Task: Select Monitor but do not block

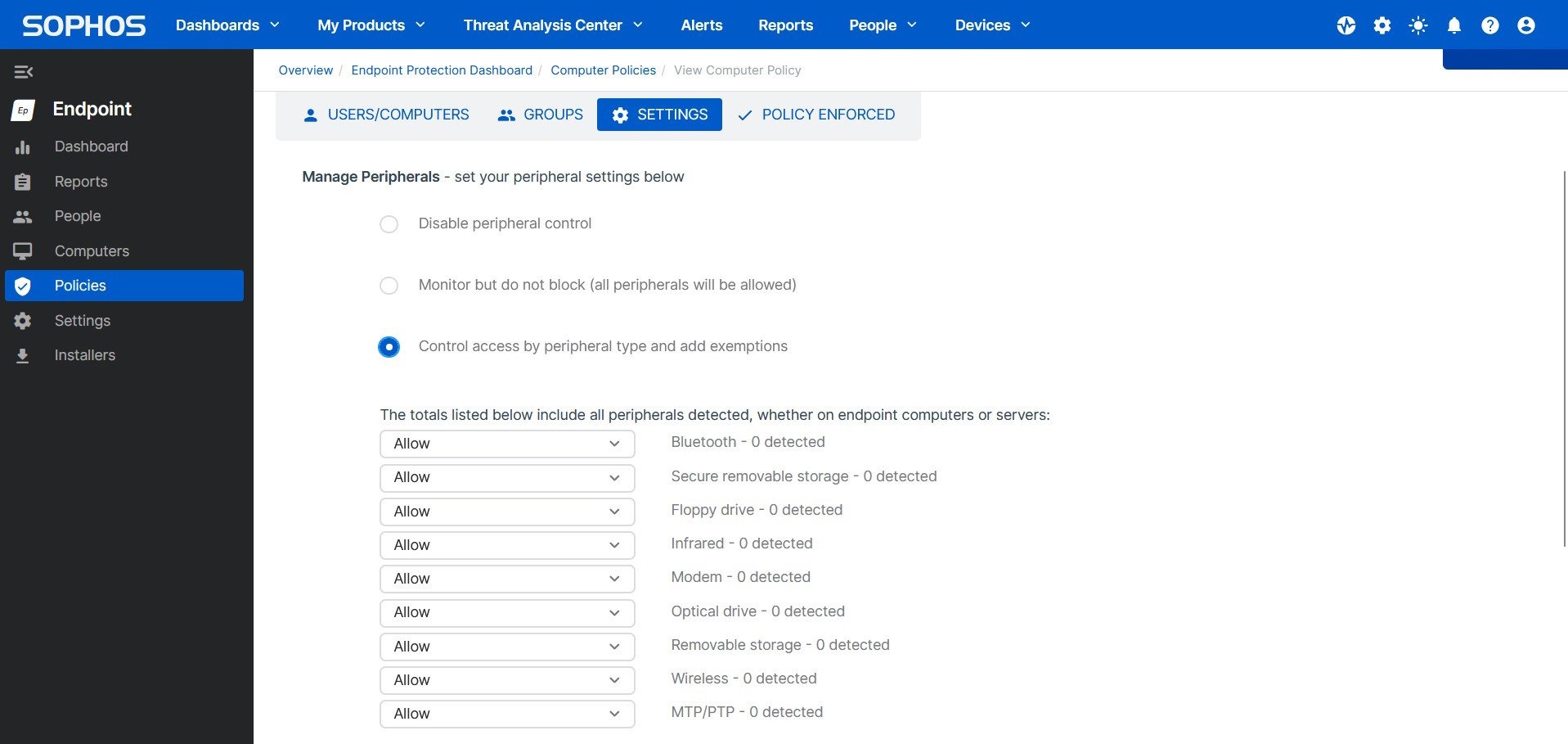Action: pos(389,285)
